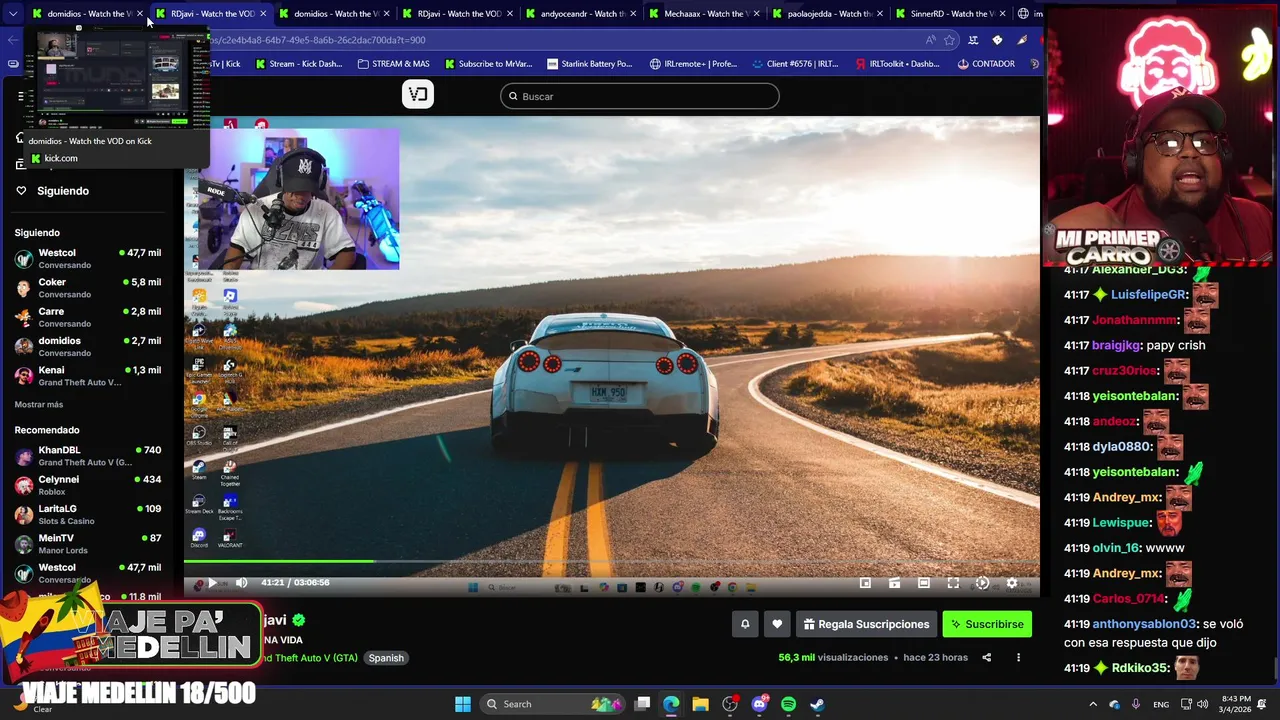Screen dimensions: 1280x720
Task: Click the Suscribirse button
Action: click(987, 624)
